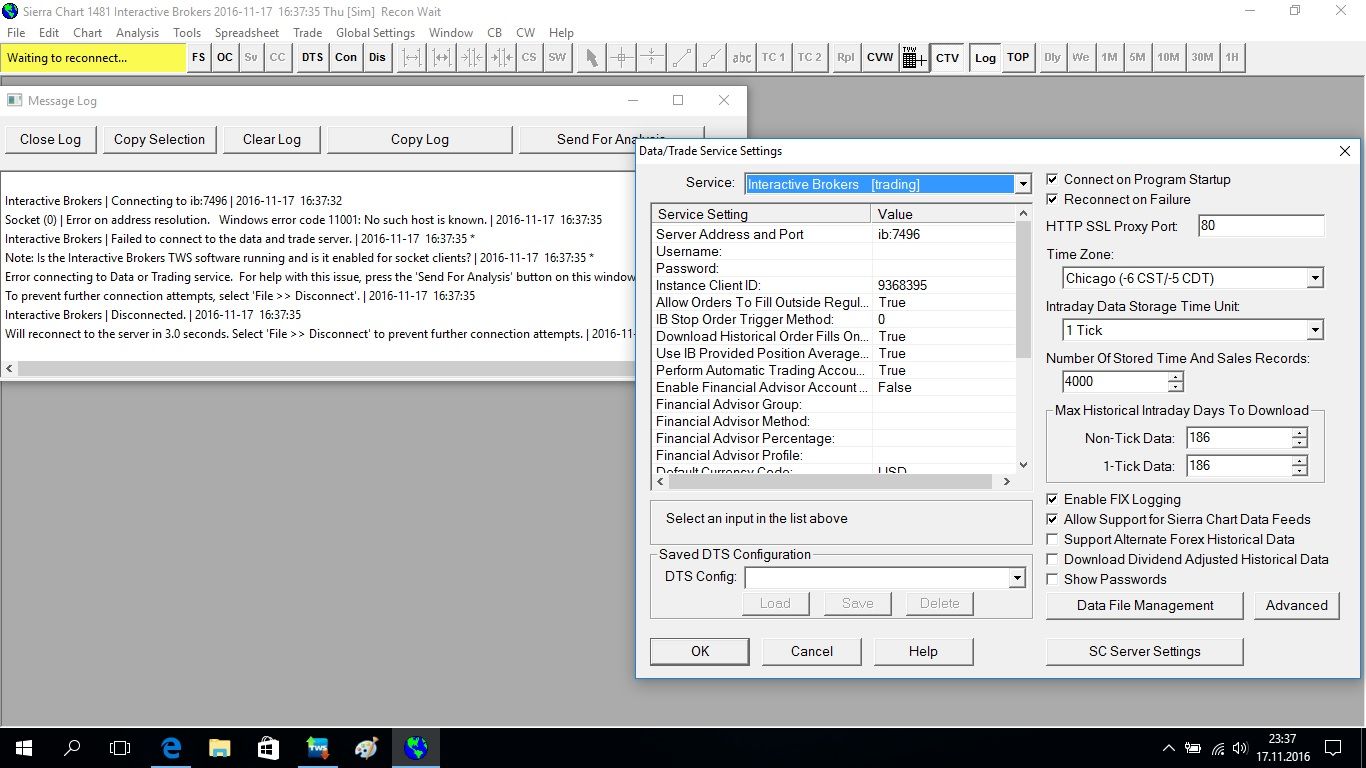
Task: Click the settings list horizontal scrollbar
Action: tap(830, 482)
